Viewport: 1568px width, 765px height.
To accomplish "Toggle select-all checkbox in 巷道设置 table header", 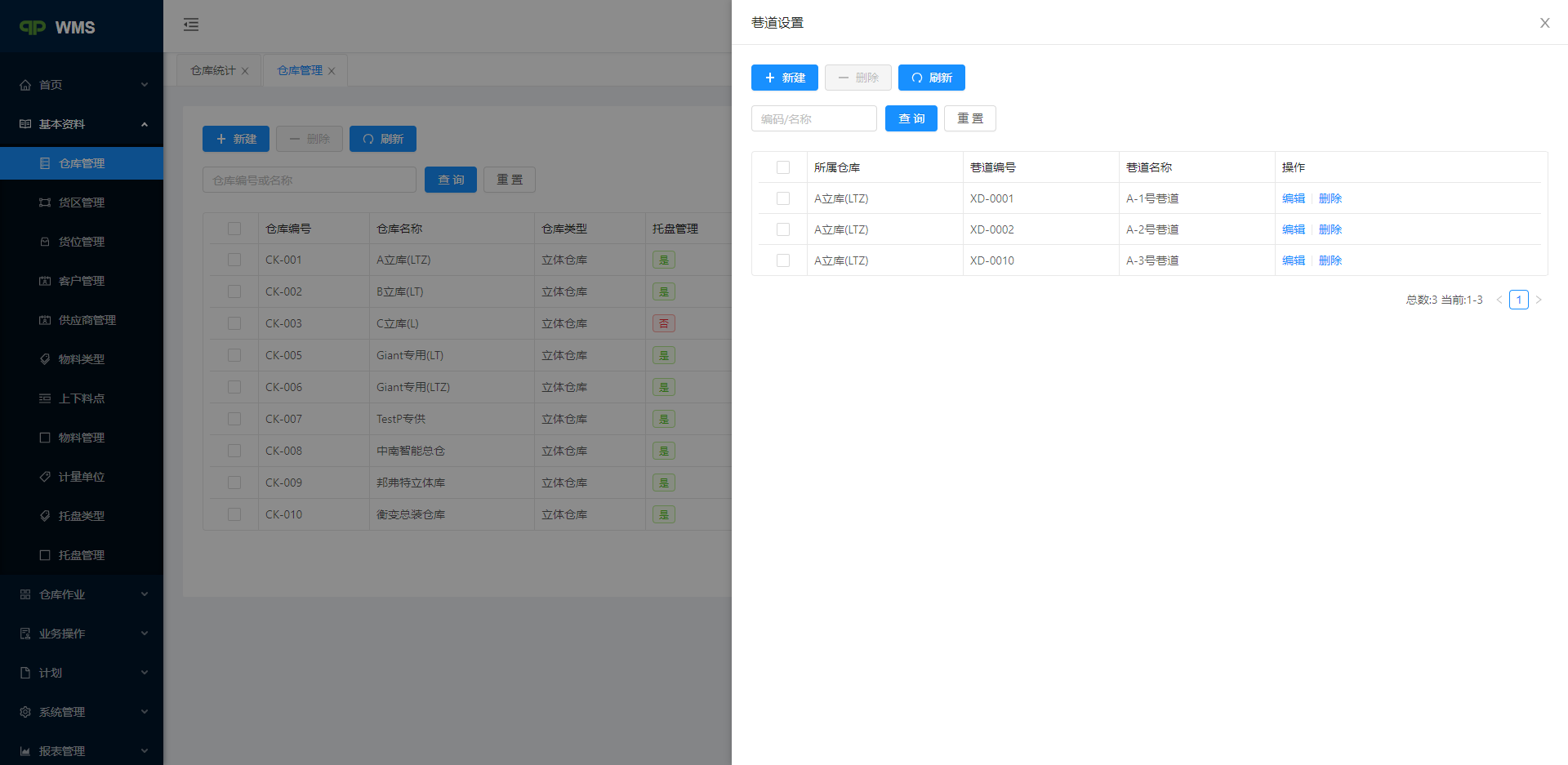I will click(783, 167).
